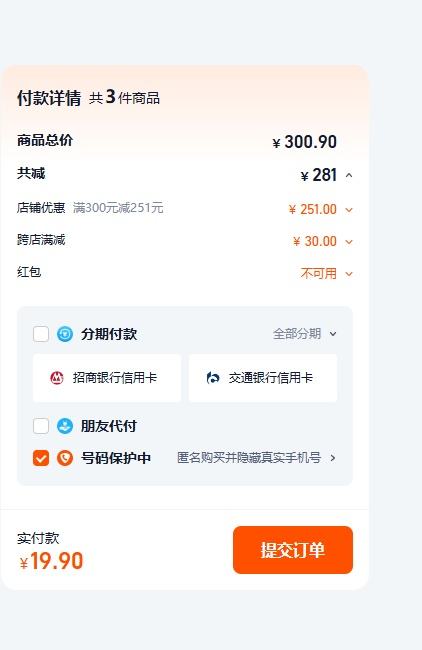
Task: Click the installment payment blue icon
Action: (x=65, y=334)
